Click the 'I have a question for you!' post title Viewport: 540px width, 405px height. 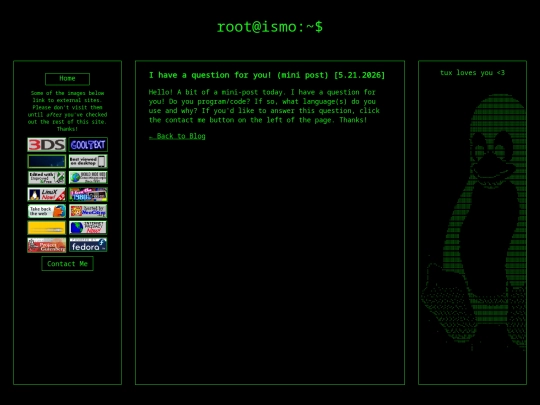click(267, 75)
